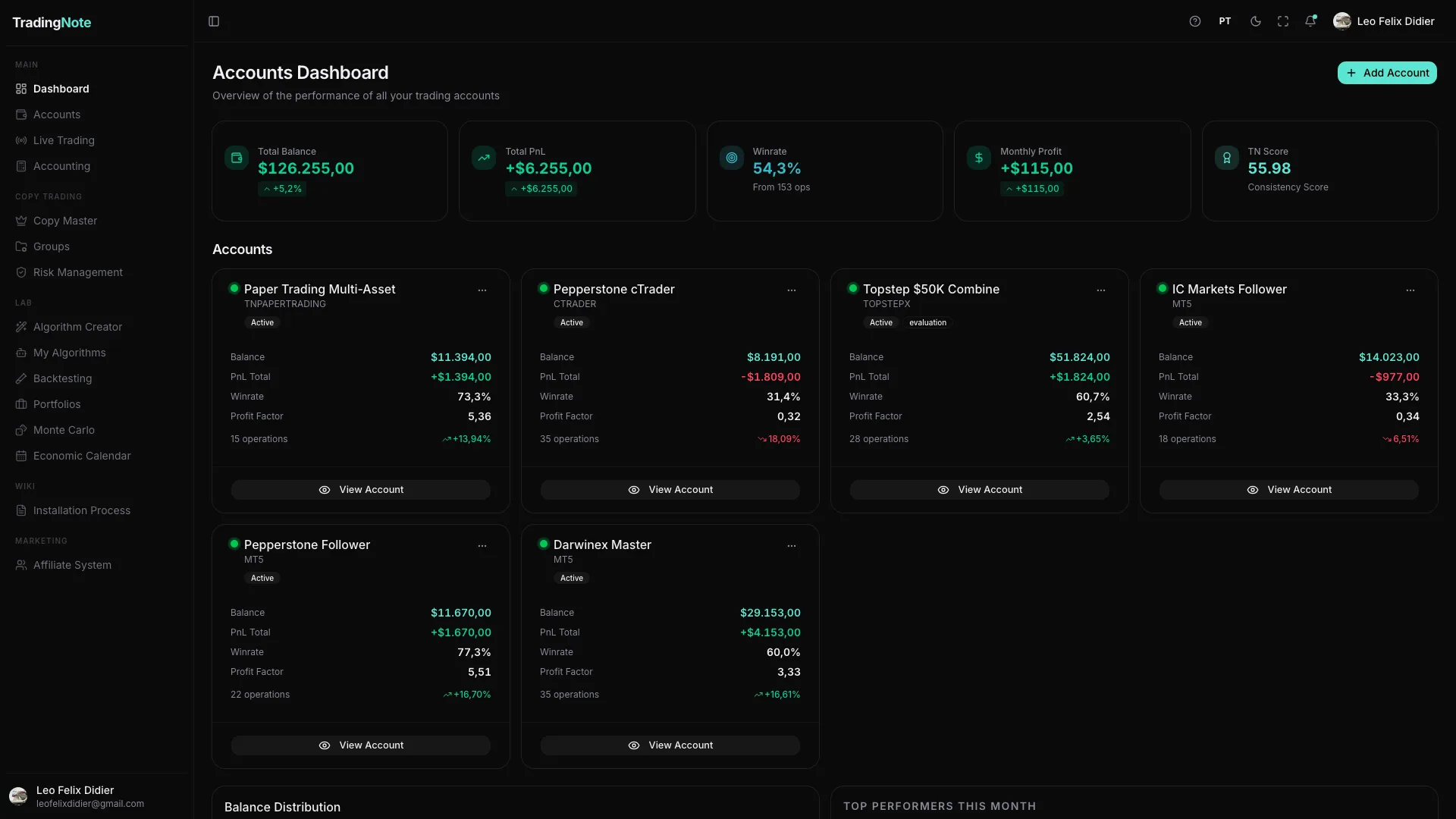This screenshot has width=1456, height=819.
Task: Click the 54,3% Winrate value
Action: coord(777,168)
